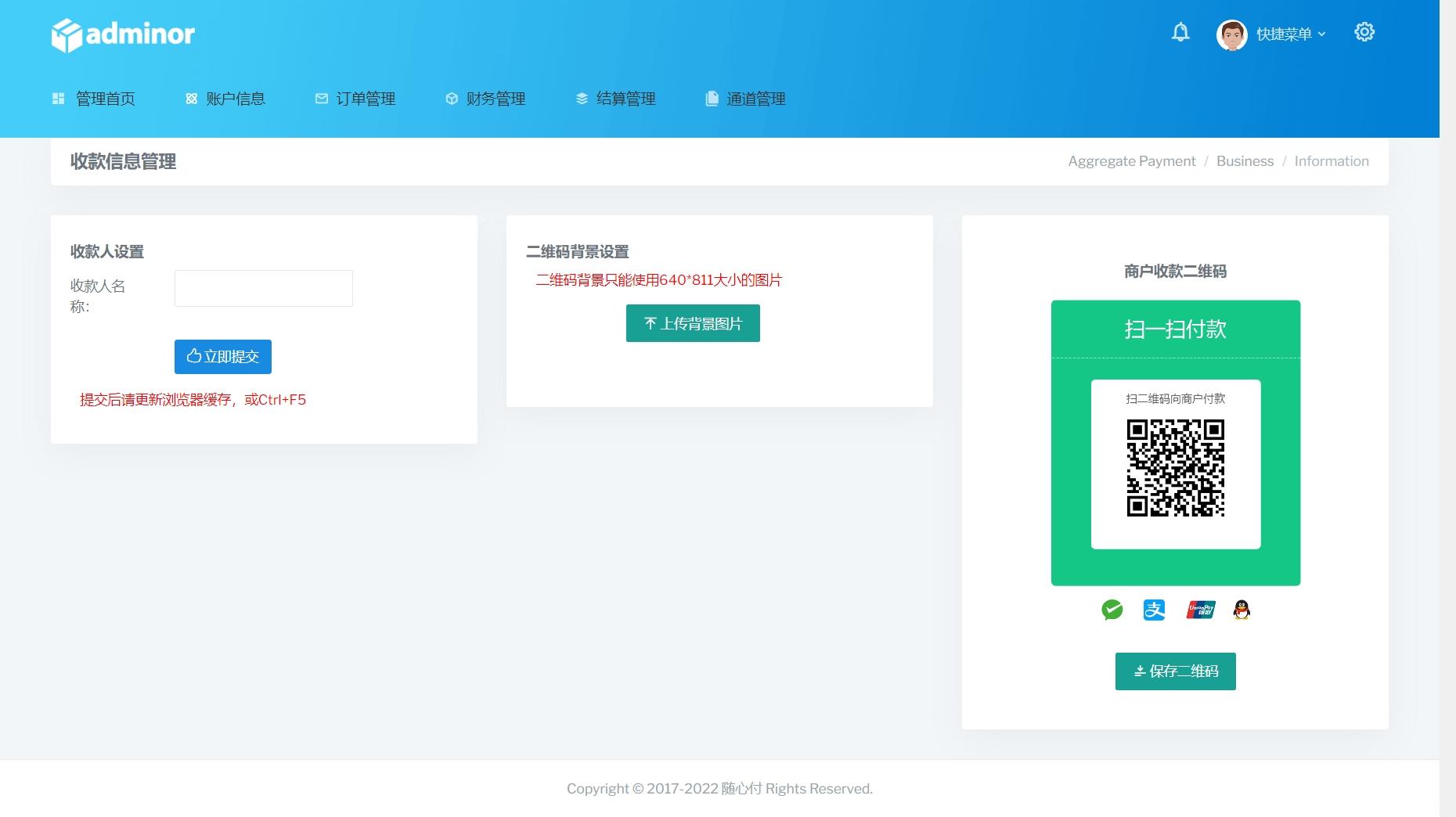
Task: Submit with the 立即提交 button
Action: [x=223, y=357]
